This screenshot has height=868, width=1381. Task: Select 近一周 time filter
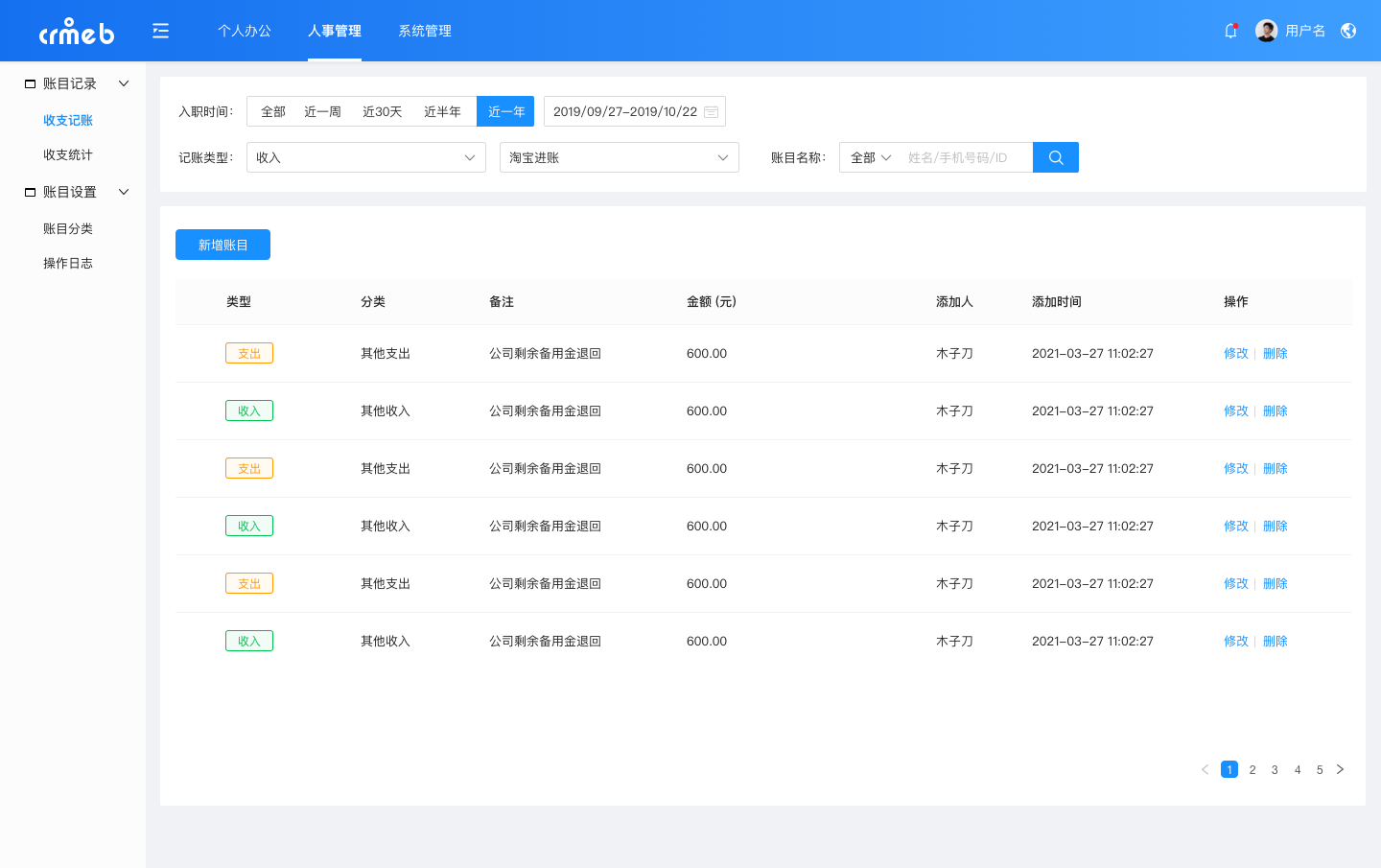(x=322, y=111)
